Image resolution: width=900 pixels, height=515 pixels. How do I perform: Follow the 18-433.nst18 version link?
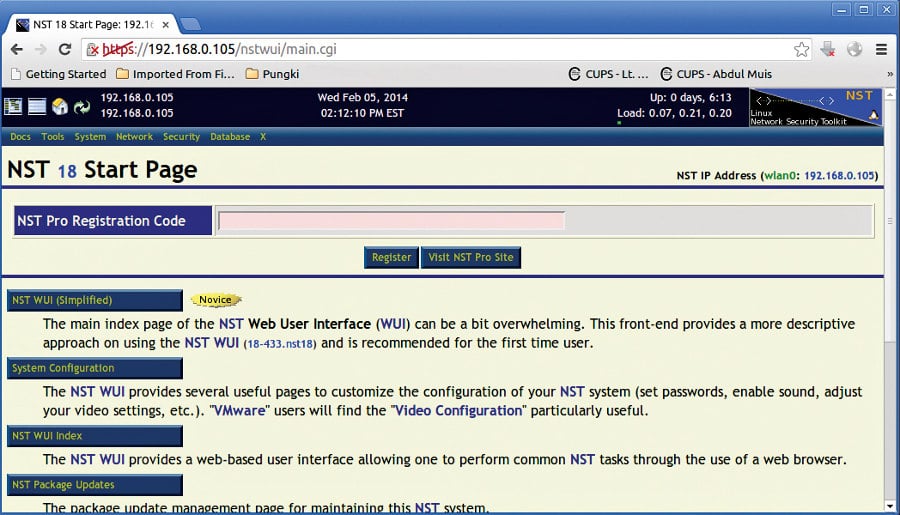pos(280,344)
